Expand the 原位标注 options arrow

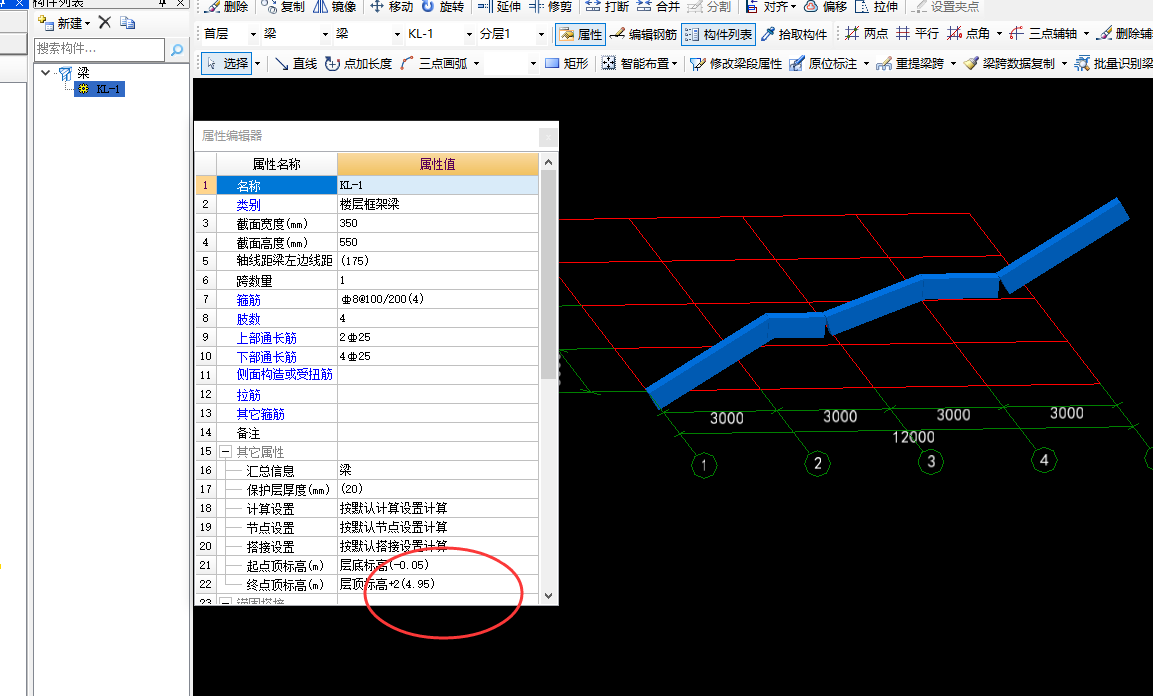coord(866,64)
